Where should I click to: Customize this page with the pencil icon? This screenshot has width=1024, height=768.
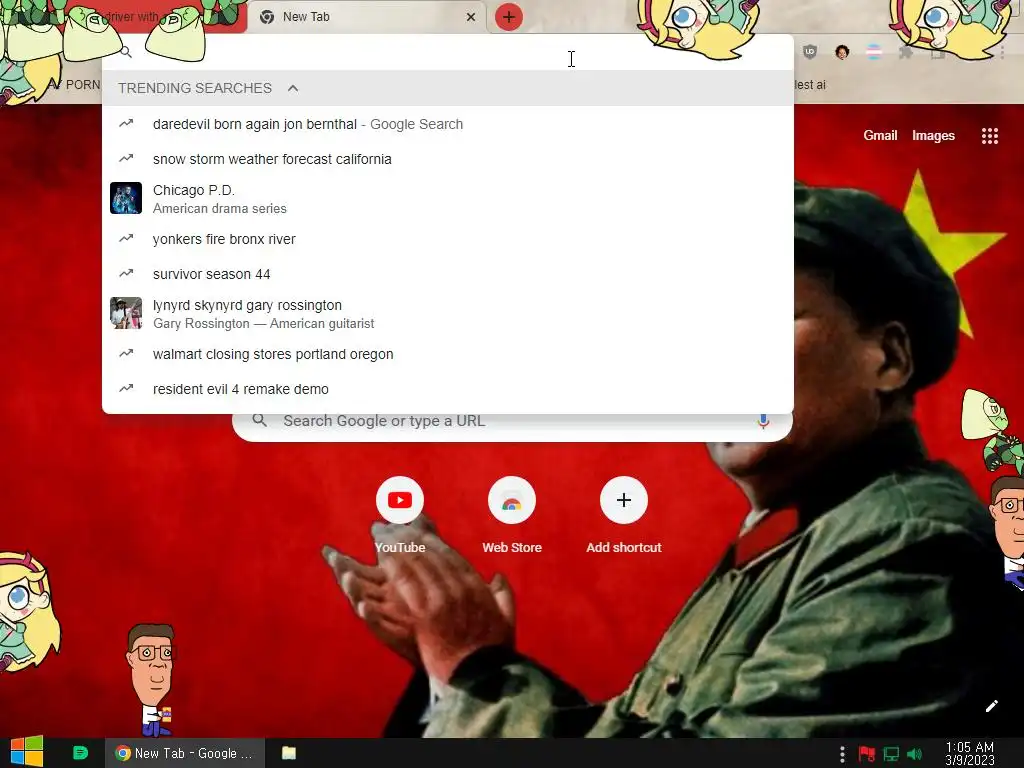pyautogui.click(x=991, y=706)
